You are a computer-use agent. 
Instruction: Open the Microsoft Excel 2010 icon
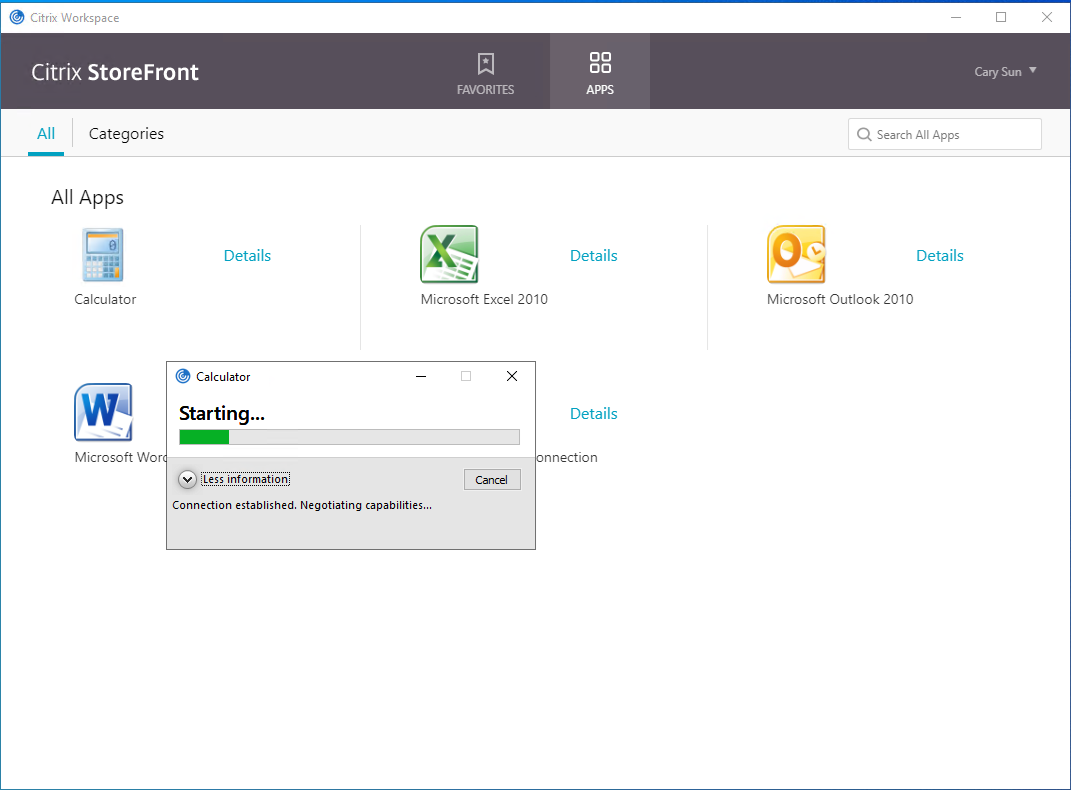pos(449,254)
